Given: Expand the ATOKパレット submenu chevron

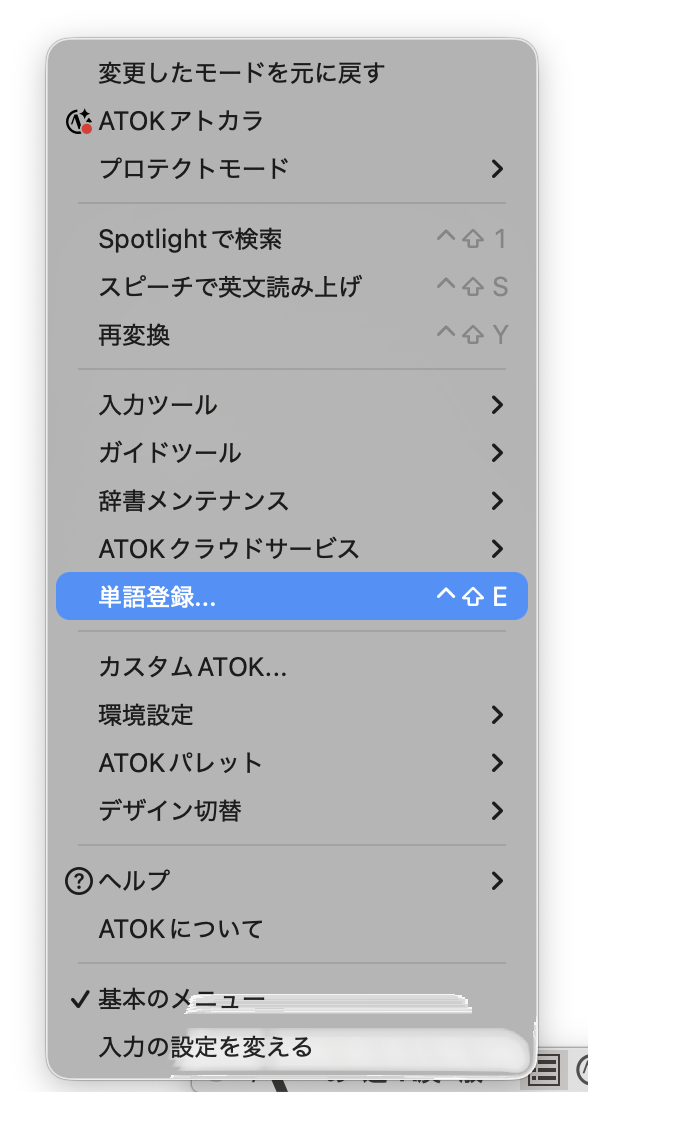Looking at the screenshot, I should (x=497, y=763).
